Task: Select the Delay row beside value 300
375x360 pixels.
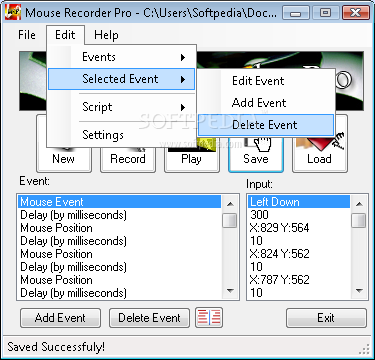Action: pos(119,215)
